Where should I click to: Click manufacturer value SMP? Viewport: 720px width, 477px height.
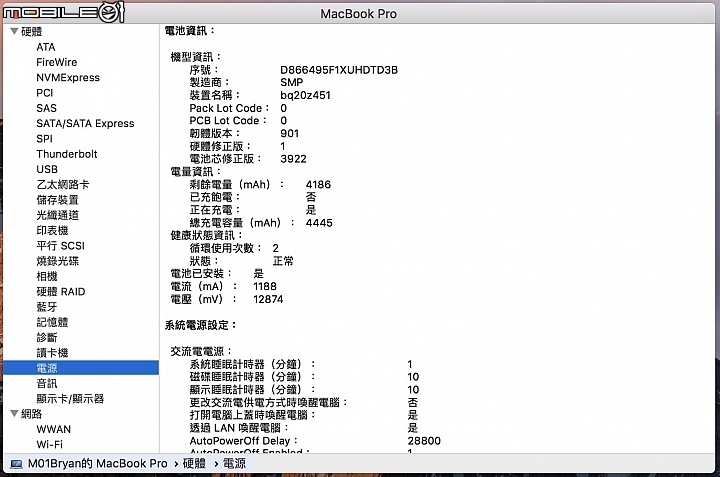(292, 82)
